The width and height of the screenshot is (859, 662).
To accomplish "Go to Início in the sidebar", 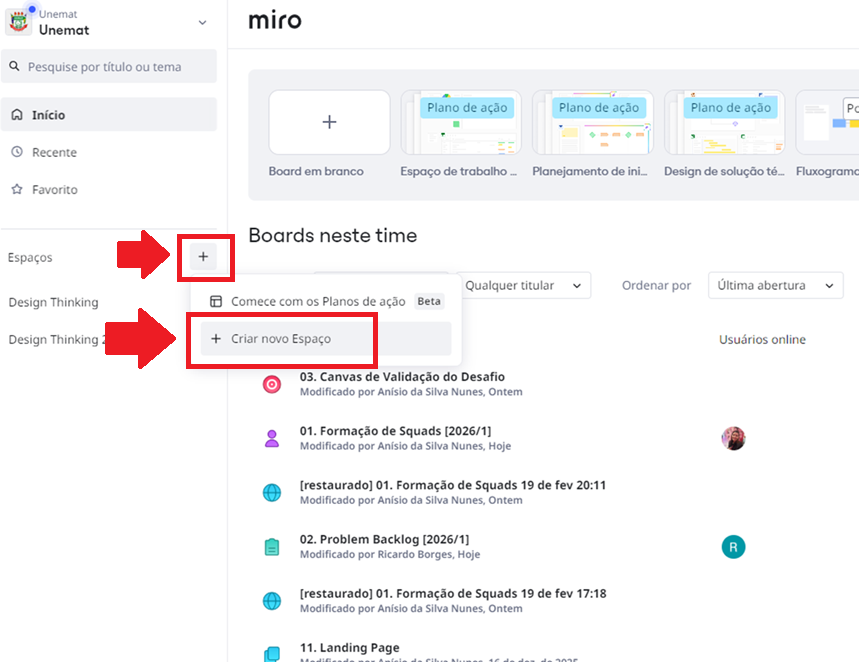I will pyautogui.click(x=108, y=115).
